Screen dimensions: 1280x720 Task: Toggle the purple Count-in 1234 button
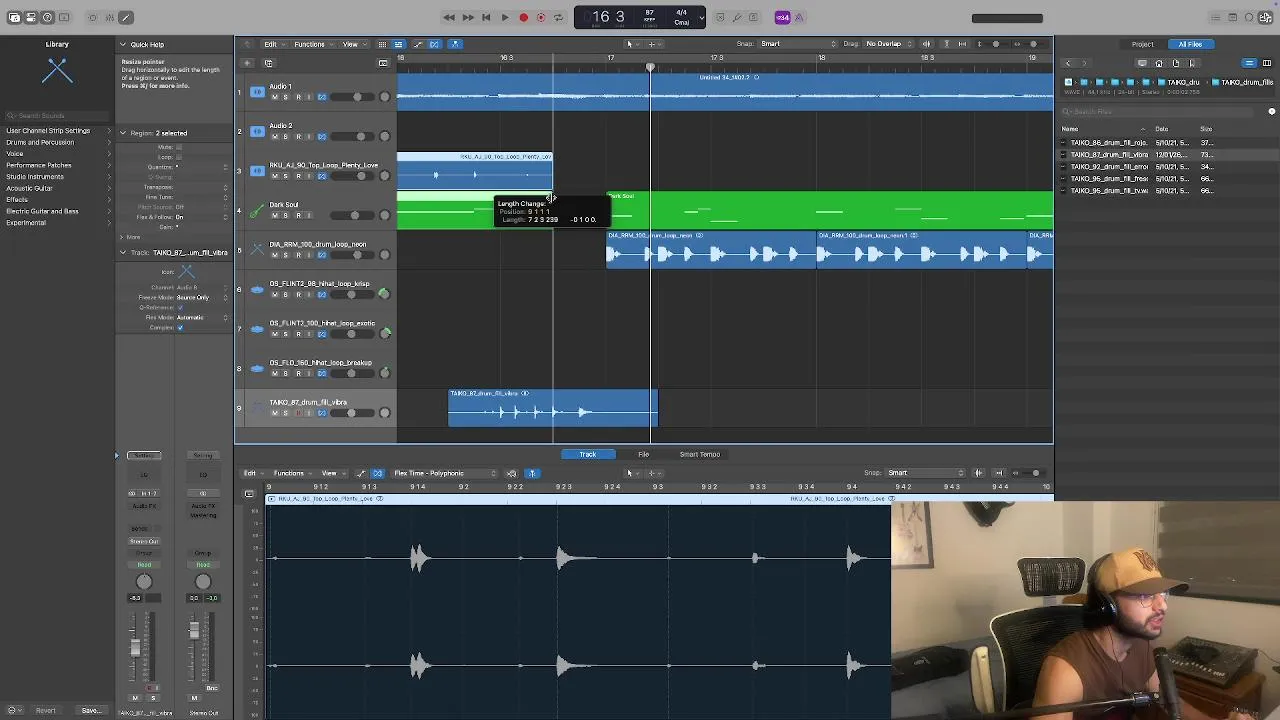click(x=782, y=17)
